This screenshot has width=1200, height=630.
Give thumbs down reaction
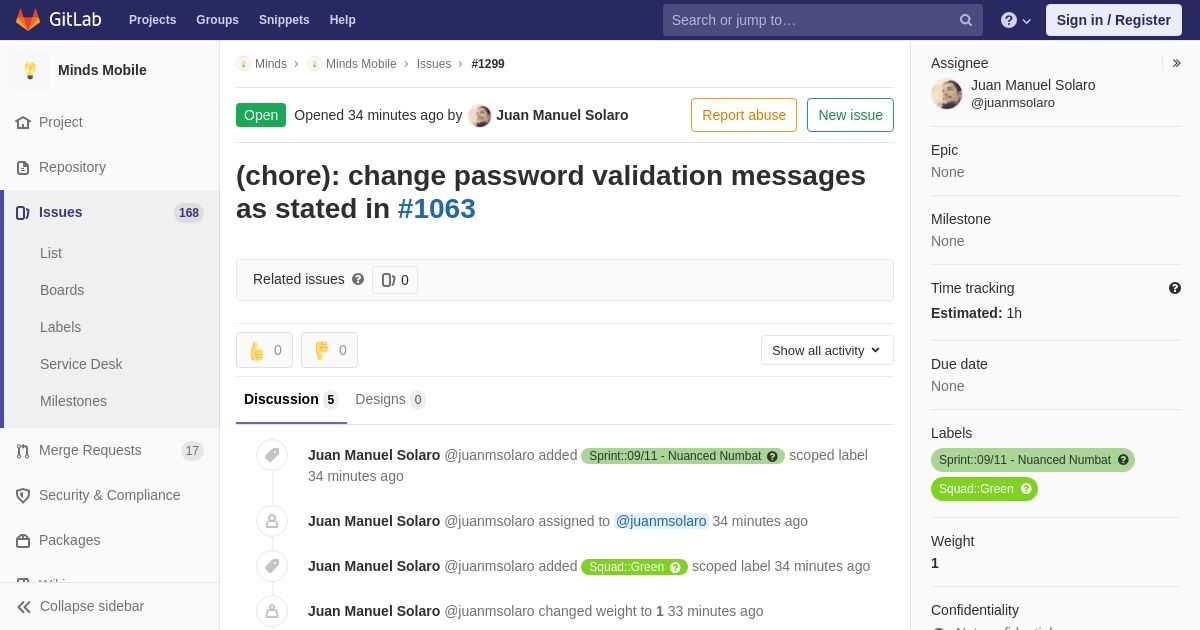pyautogui.click(x=329, y=350)
